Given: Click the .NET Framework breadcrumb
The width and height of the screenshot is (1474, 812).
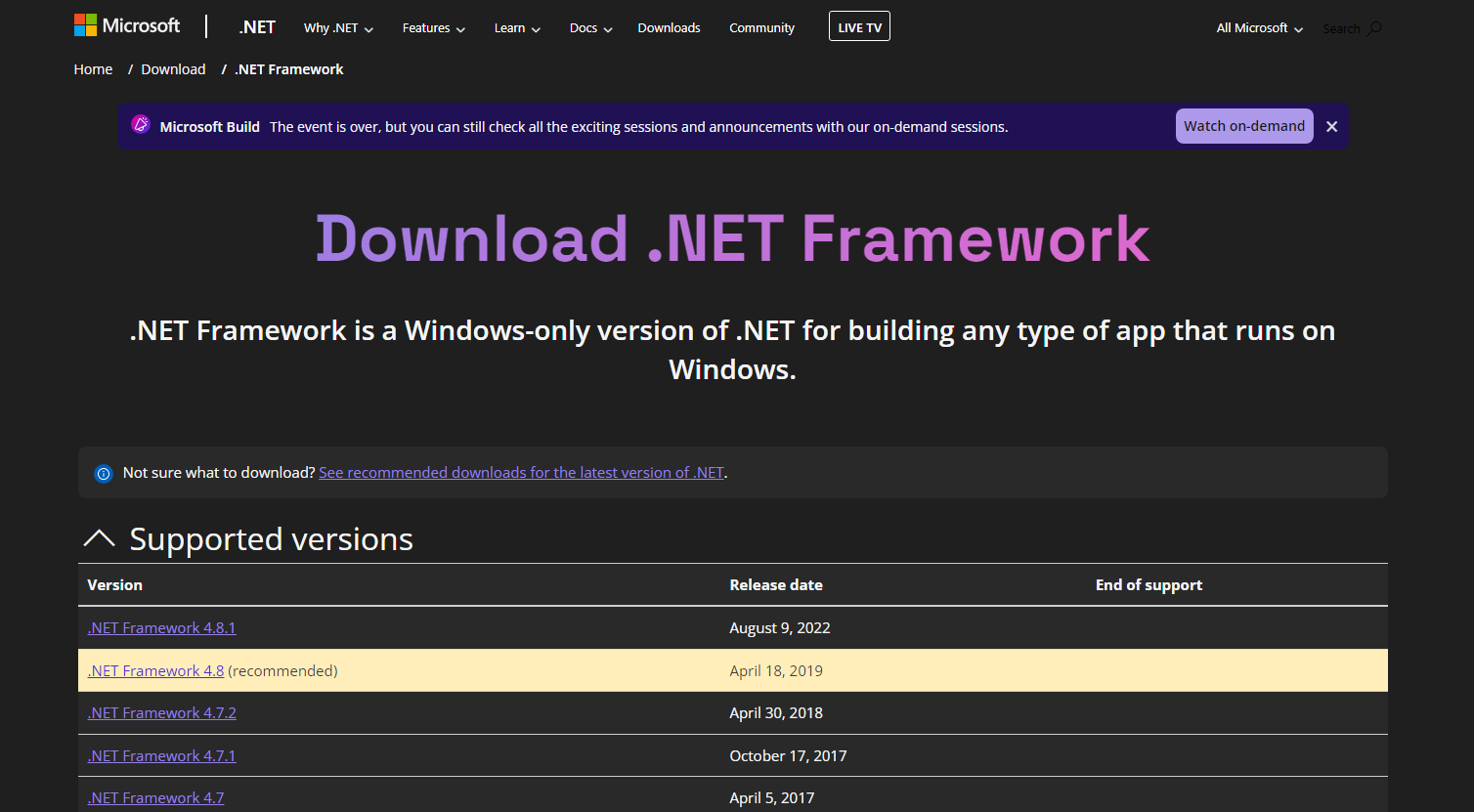Looking at the screenshot, I should (x=289, y=69).
